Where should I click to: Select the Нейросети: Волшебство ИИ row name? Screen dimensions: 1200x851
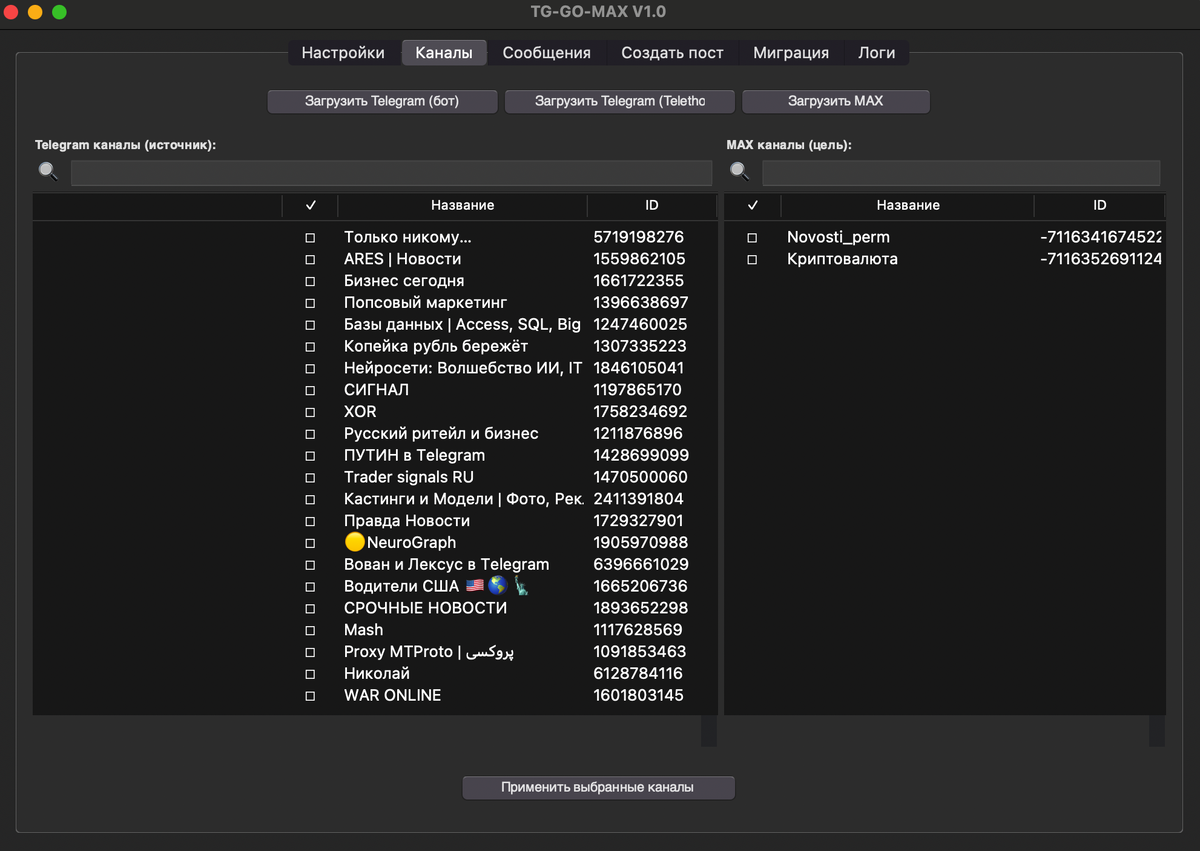(463, 369)
